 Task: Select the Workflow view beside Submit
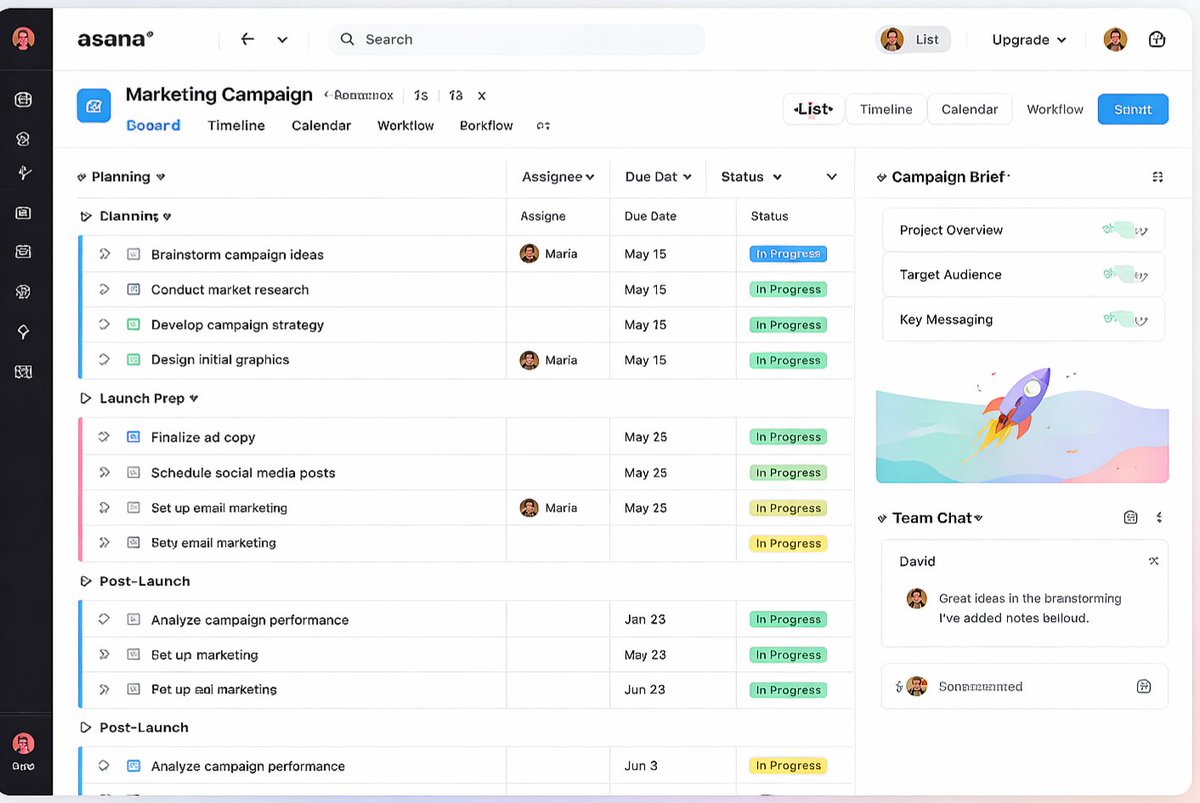pos(1055,109)
